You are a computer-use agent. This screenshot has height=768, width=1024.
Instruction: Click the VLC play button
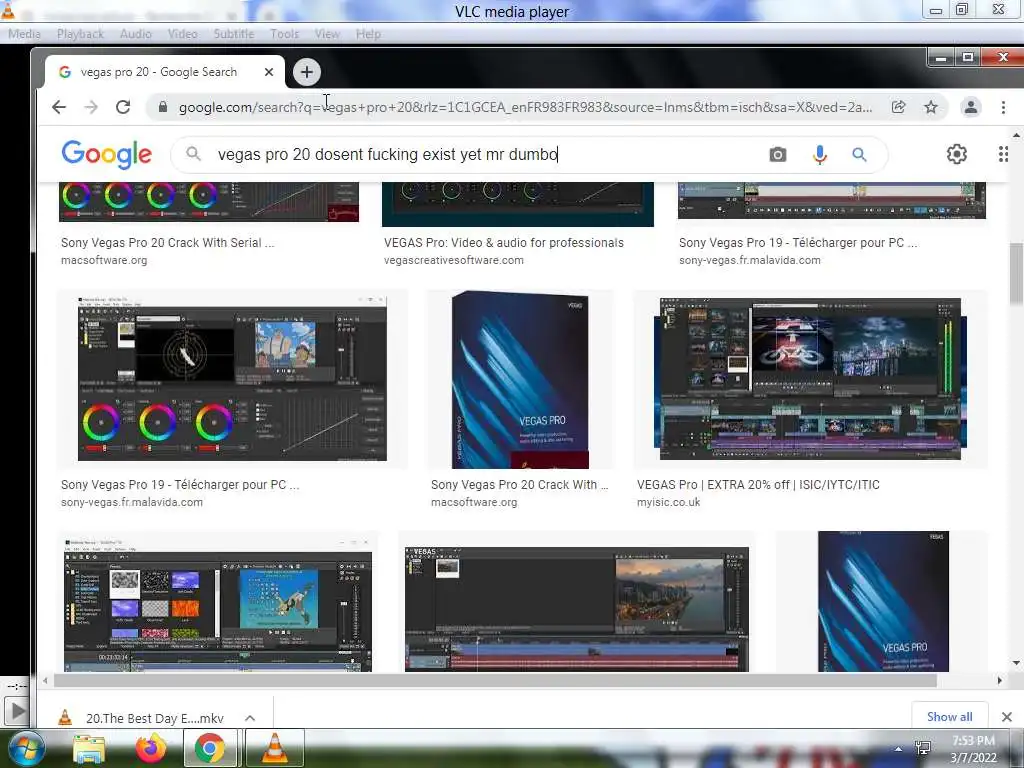tap(16, 711)
